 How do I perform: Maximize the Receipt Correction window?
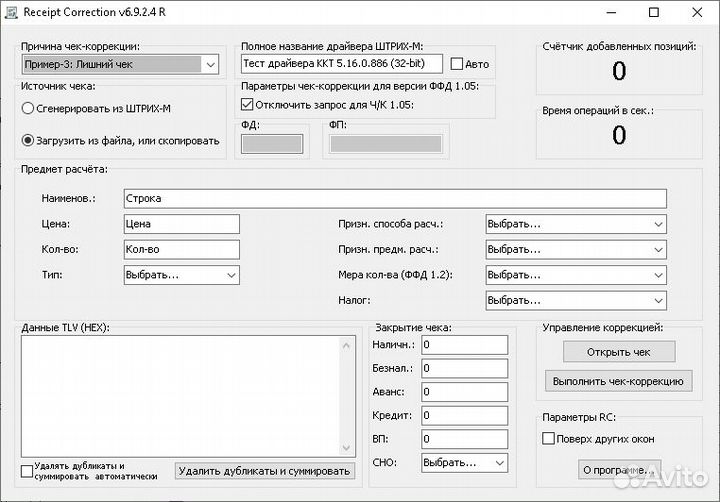coord(654,13)
